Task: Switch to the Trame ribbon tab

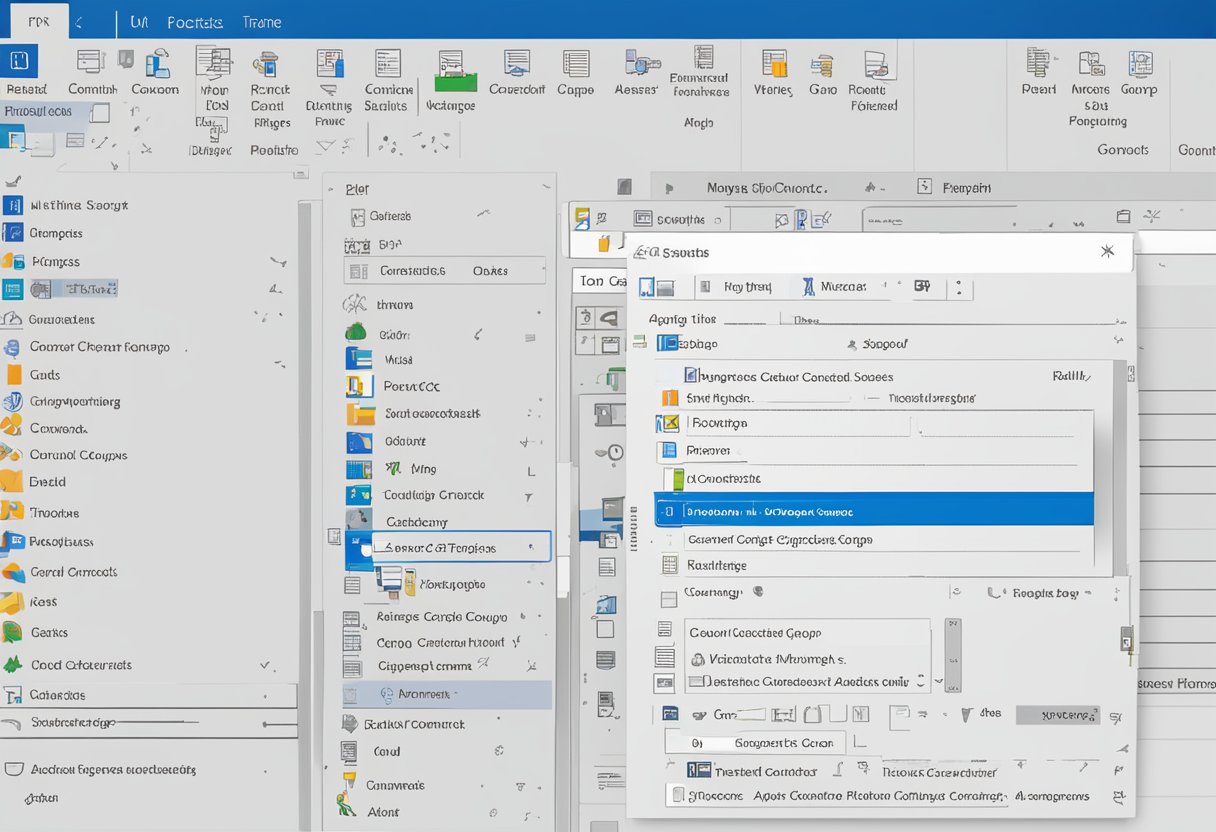Action: click(262, 21)
